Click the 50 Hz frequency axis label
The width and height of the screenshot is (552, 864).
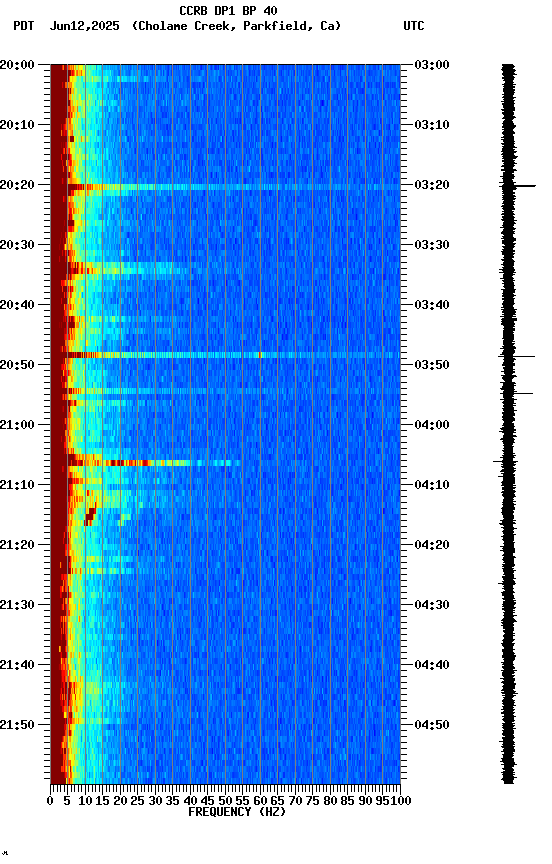tap(225, 801)
